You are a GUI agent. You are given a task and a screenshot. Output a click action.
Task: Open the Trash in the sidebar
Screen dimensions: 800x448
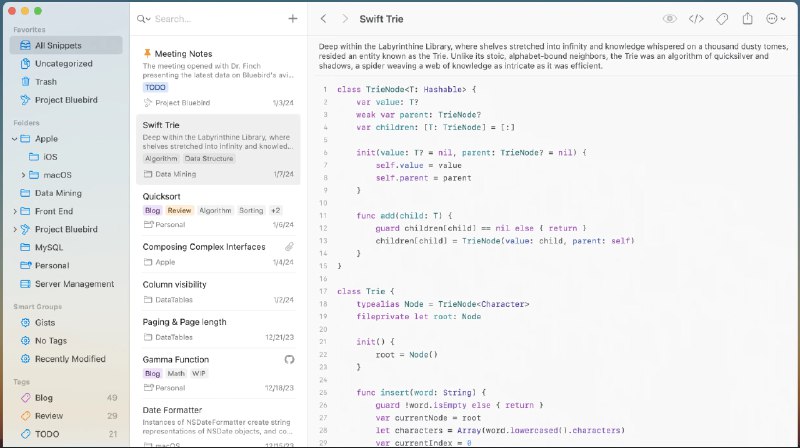46,81
